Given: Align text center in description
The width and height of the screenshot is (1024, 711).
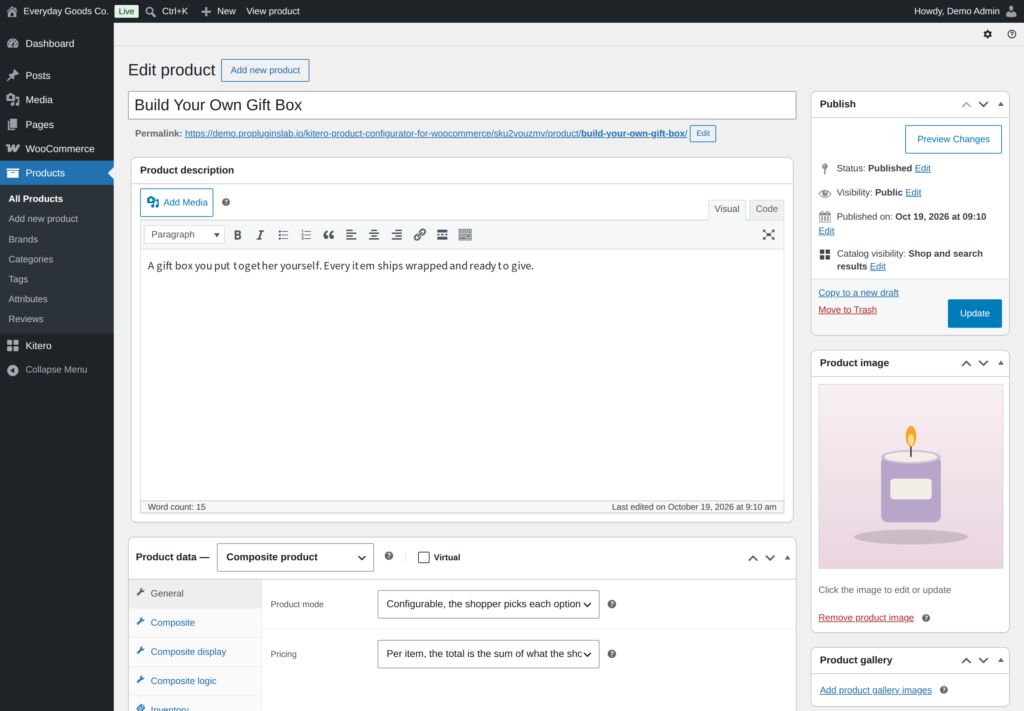Looking at the screenshot, I should [374, 235].
